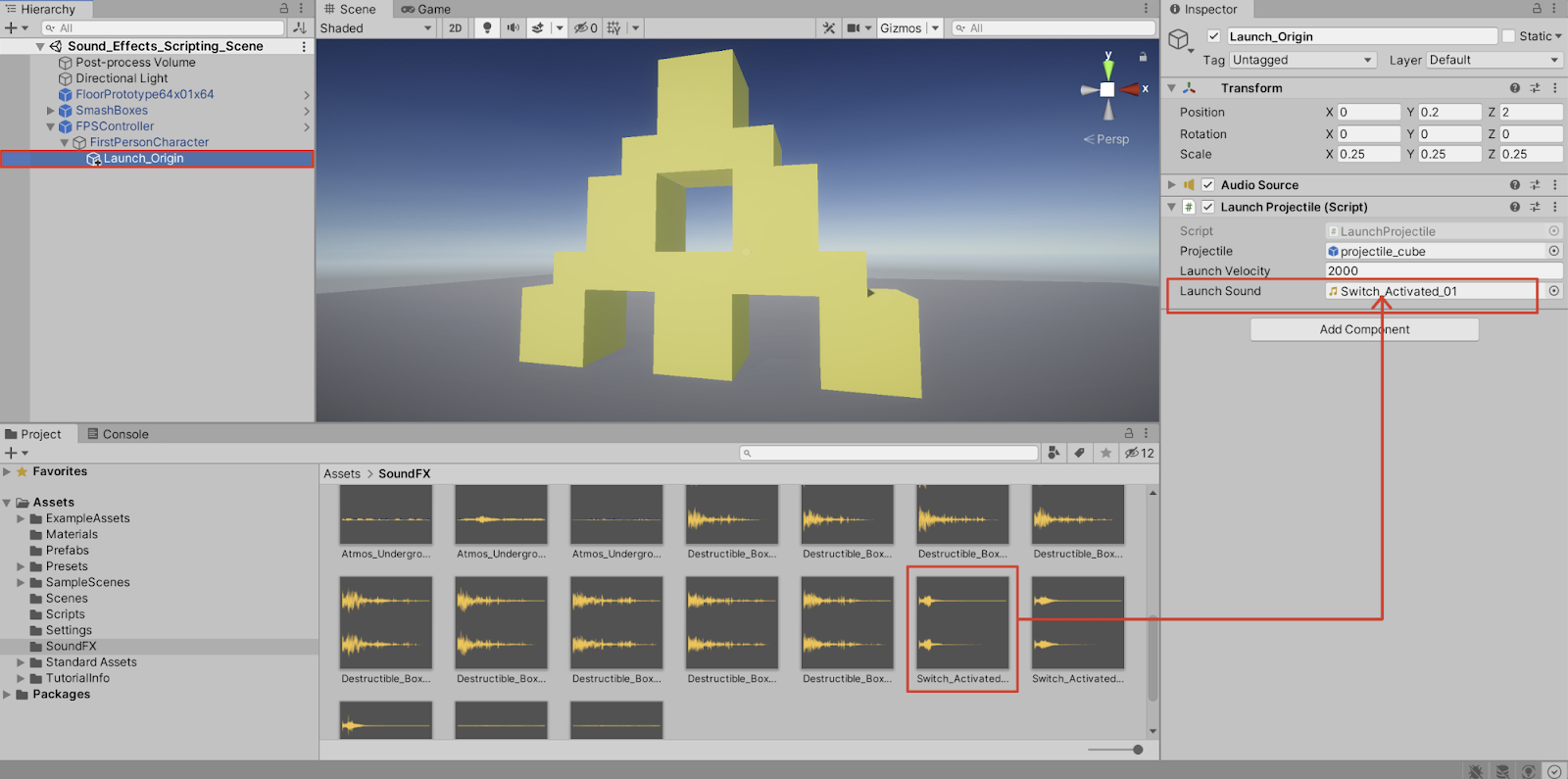Open Transform component help icon
Image resolution: width=1568 pixels, height=779 pixels.
tap(1515, 88)
